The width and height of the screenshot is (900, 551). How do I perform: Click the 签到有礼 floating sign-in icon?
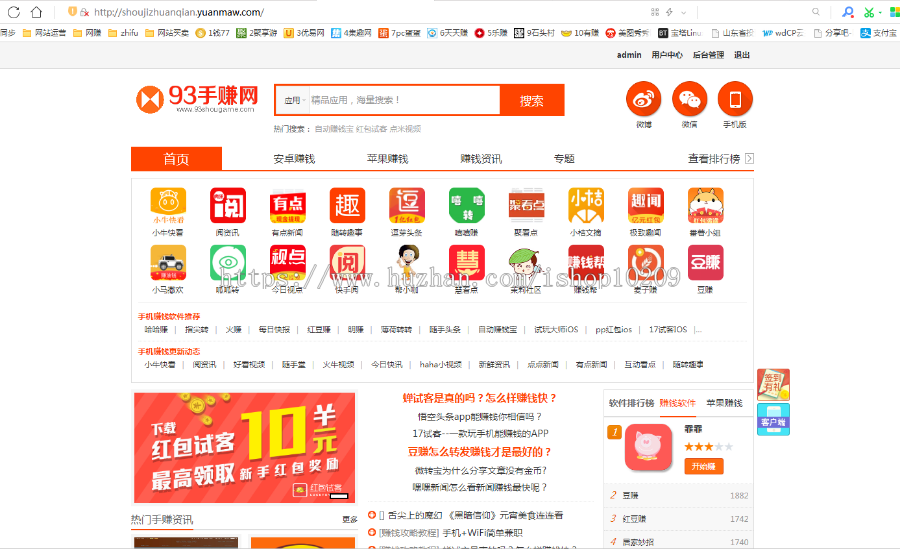pyautogui.click(x=773, y=385)
